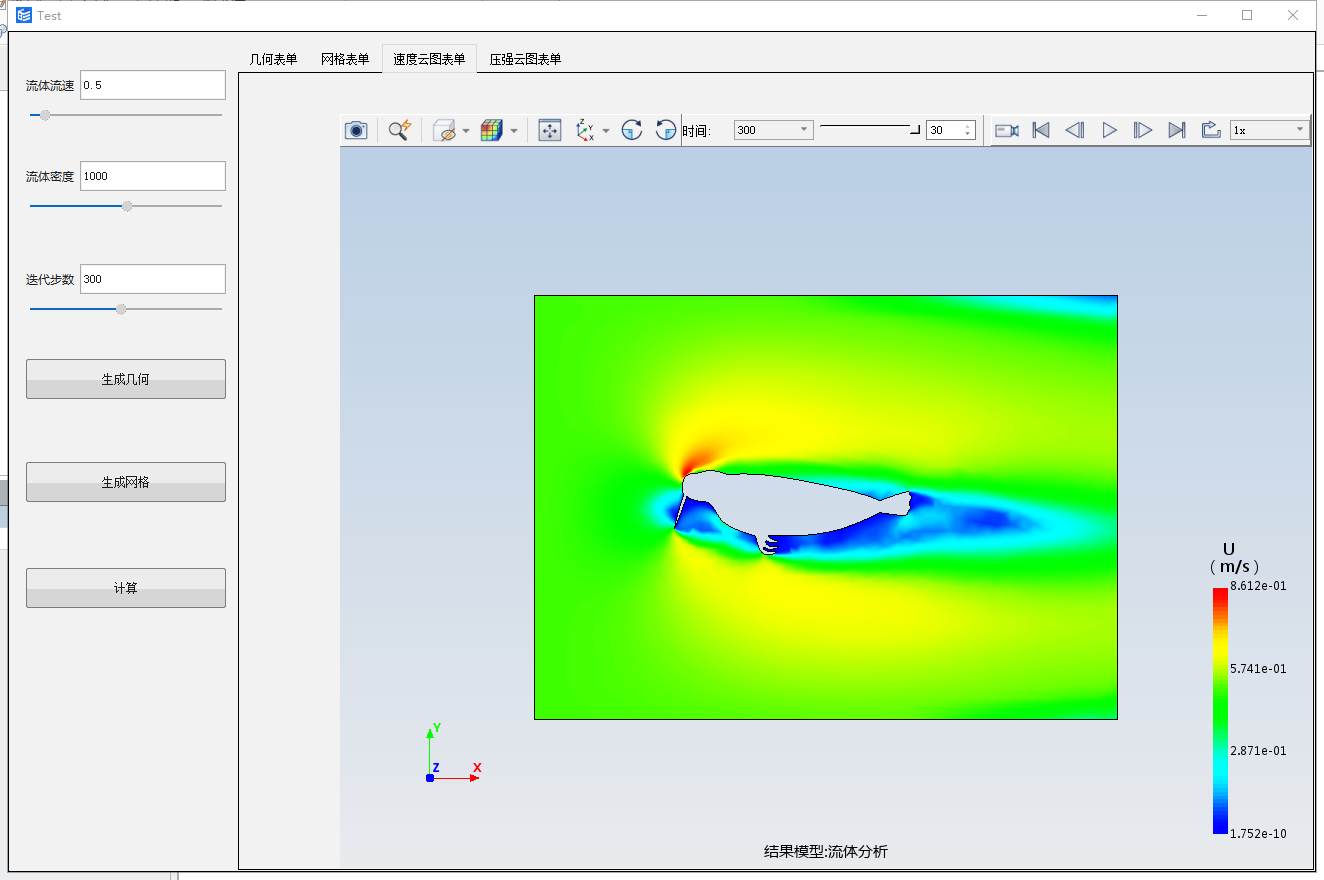Open the time value dropdown showing 300

coord(774,130)
